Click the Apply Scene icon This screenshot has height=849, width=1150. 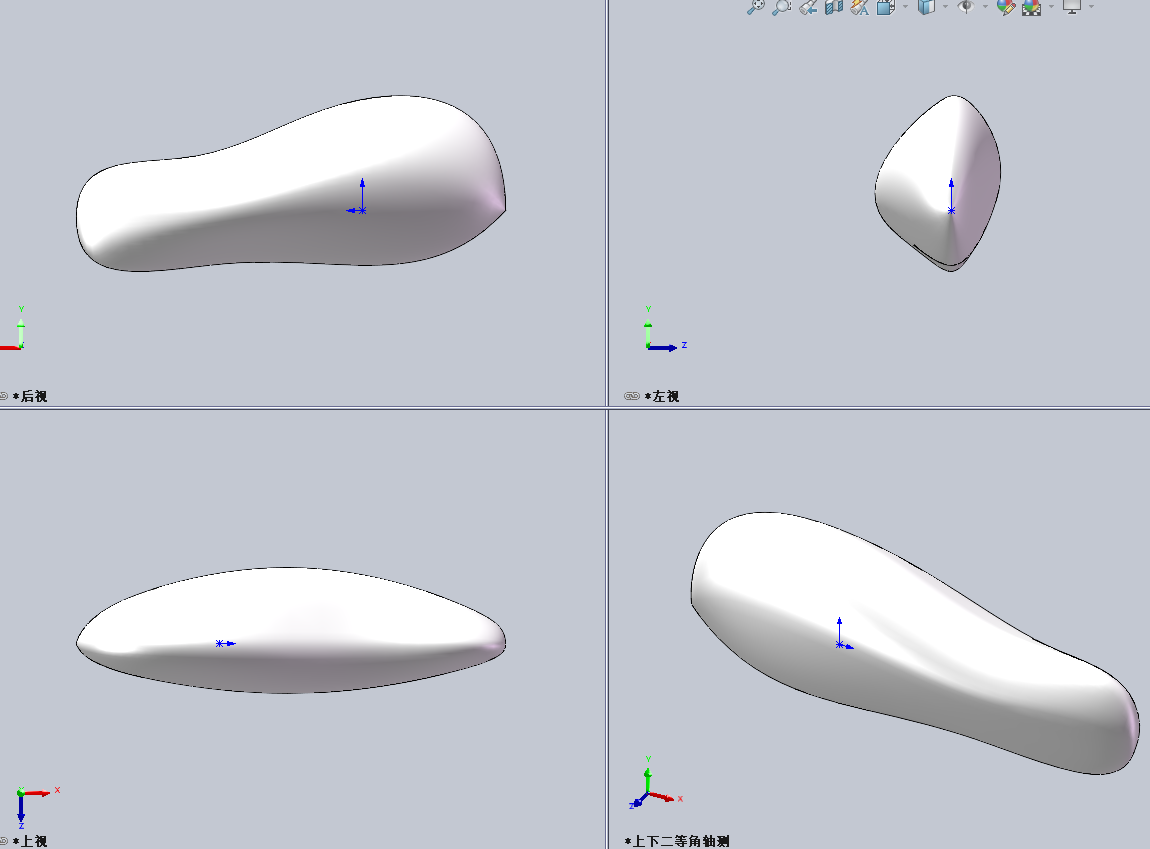coord(1031,6)
